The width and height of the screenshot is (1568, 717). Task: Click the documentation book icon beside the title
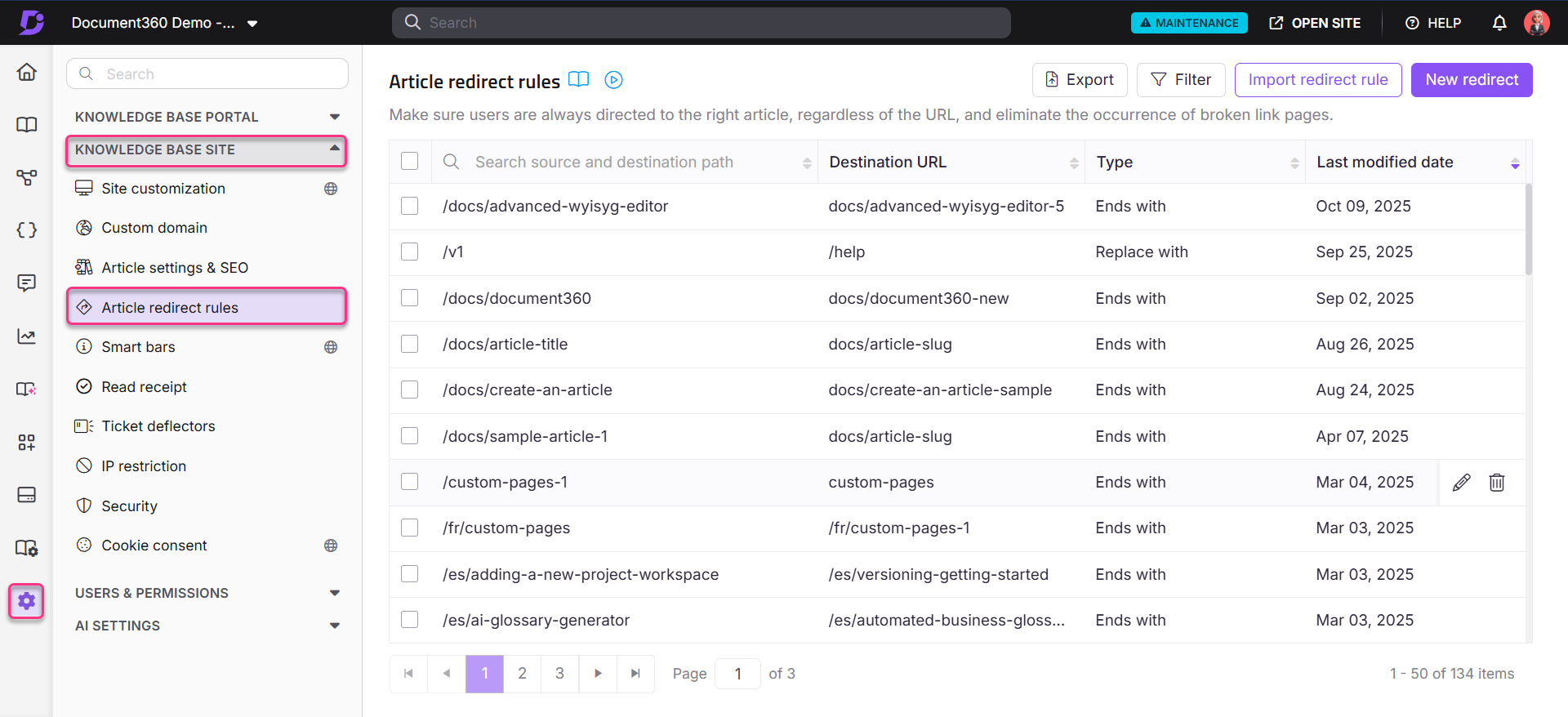[579, 80]
